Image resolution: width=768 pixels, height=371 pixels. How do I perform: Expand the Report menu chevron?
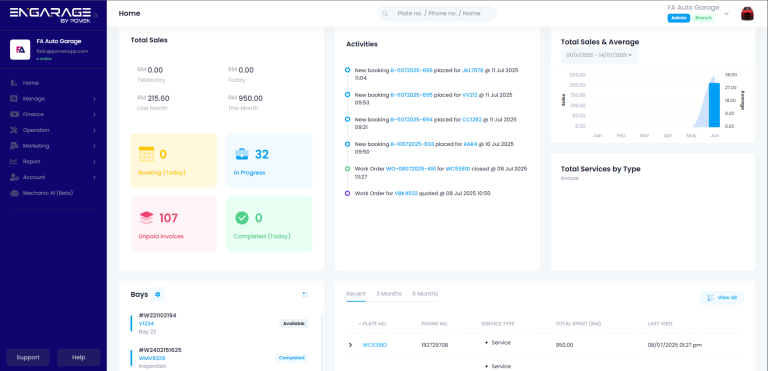coord(94,161)
